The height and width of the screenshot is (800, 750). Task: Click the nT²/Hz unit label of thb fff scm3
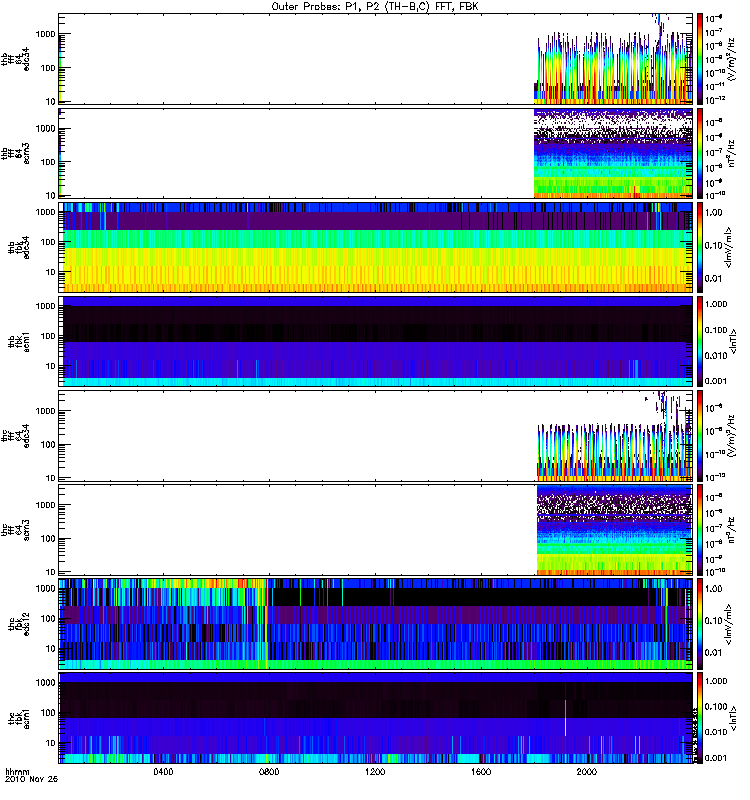731,153
